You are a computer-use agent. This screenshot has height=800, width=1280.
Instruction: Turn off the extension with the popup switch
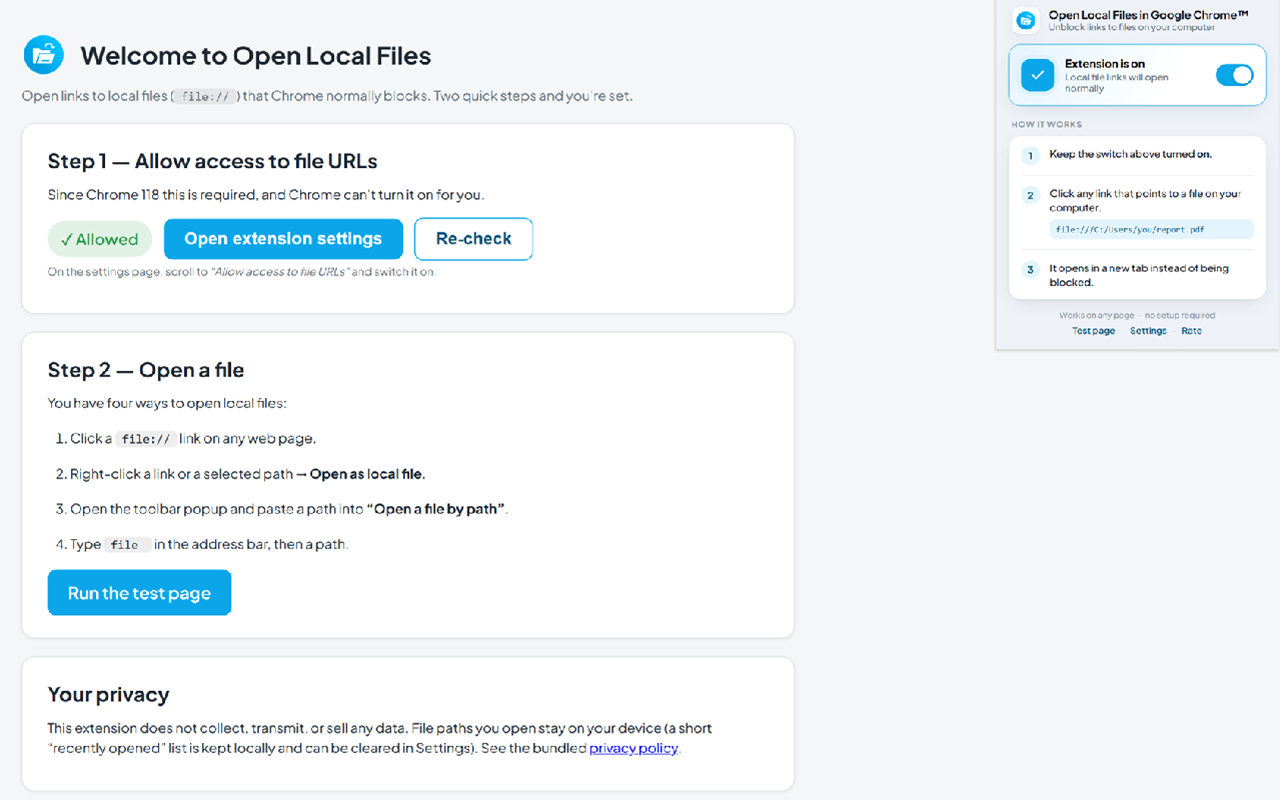(x=1234, y=75)
